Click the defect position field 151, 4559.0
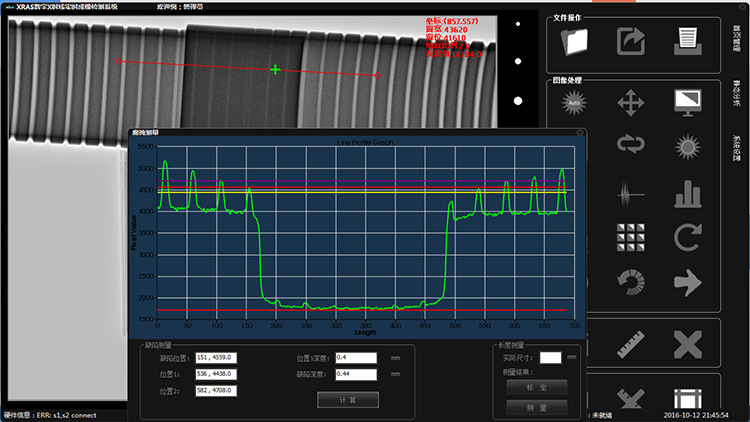 click(216, 358)
